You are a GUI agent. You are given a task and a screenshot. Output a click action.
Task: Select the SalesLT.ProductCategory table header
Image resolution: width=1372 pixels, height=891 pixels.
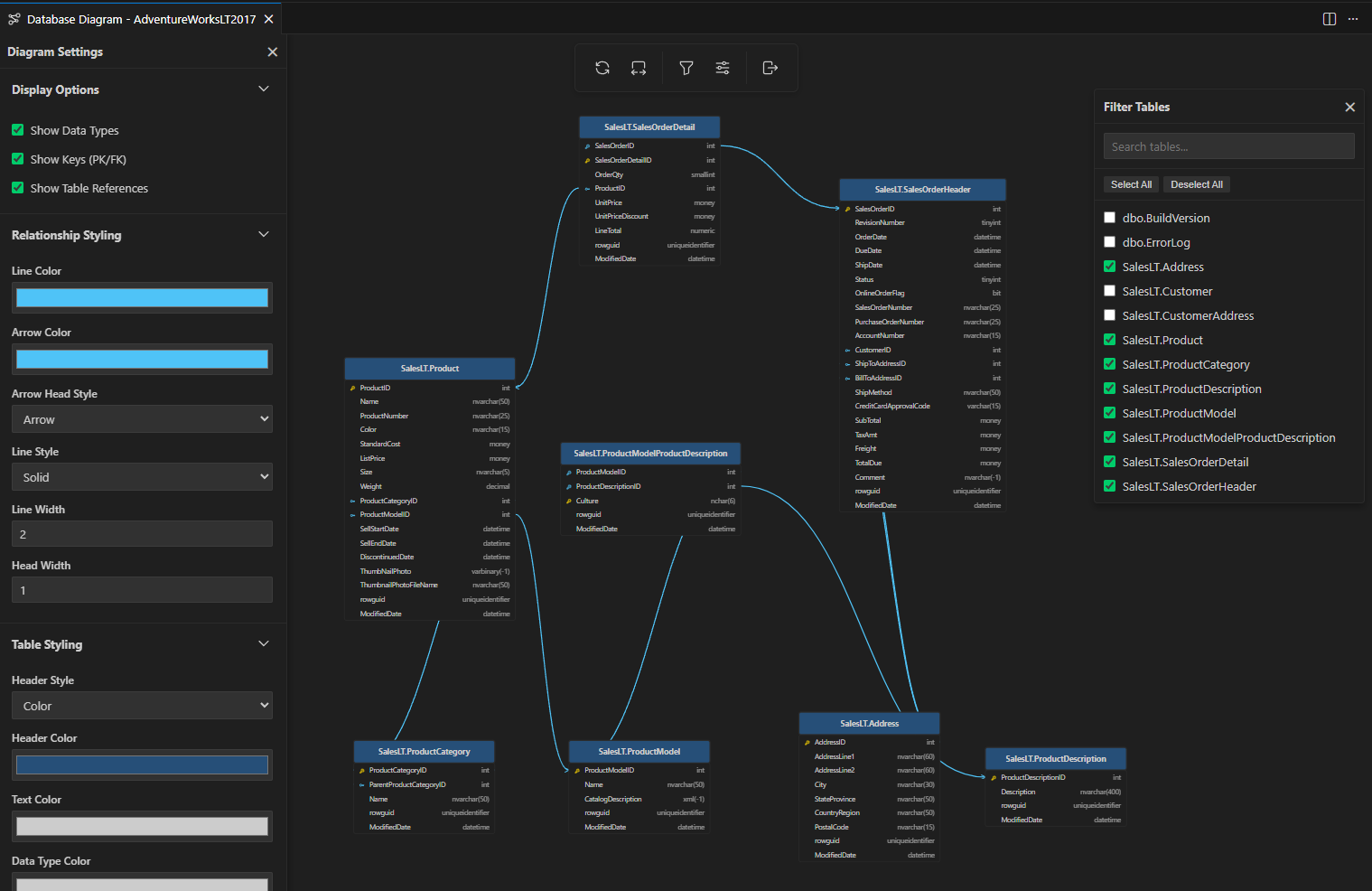coord(425,752)
